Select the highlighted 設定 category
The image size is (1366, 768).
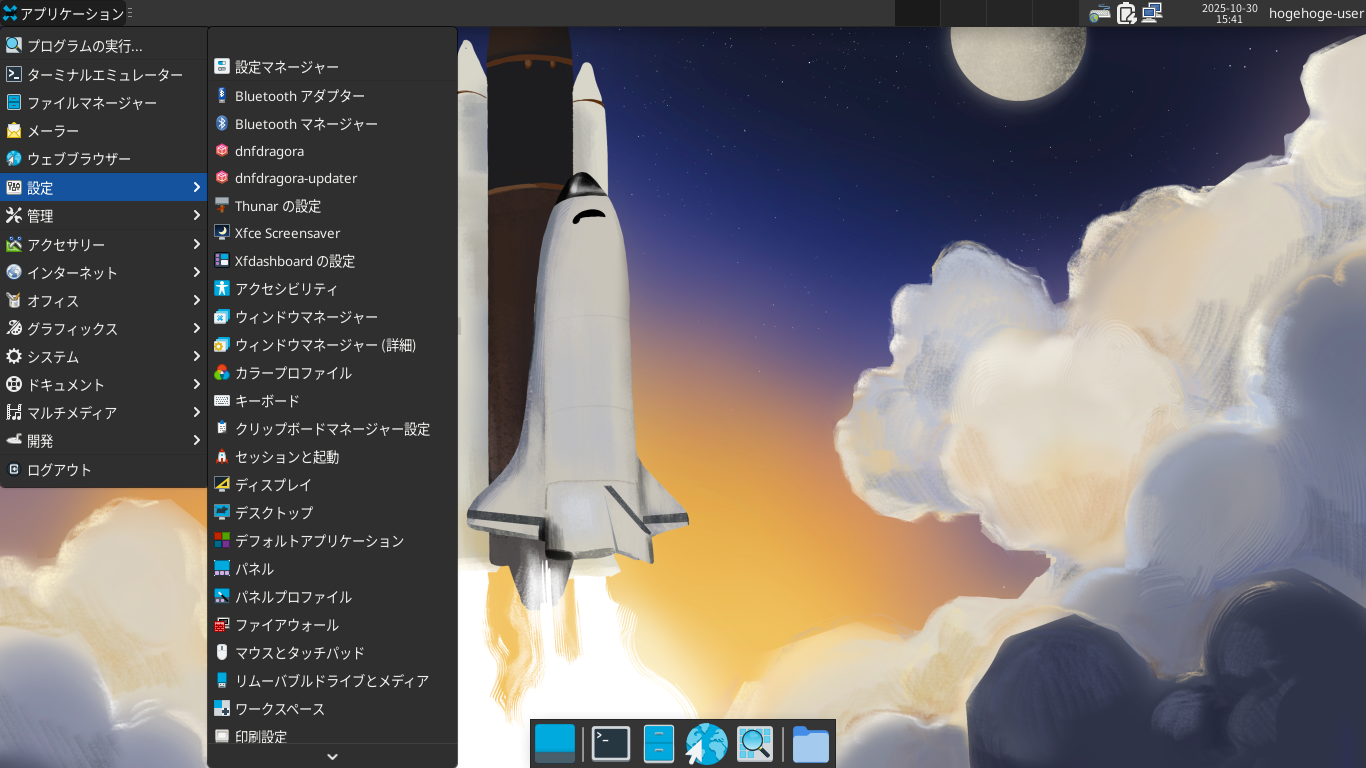coord(104,188)
